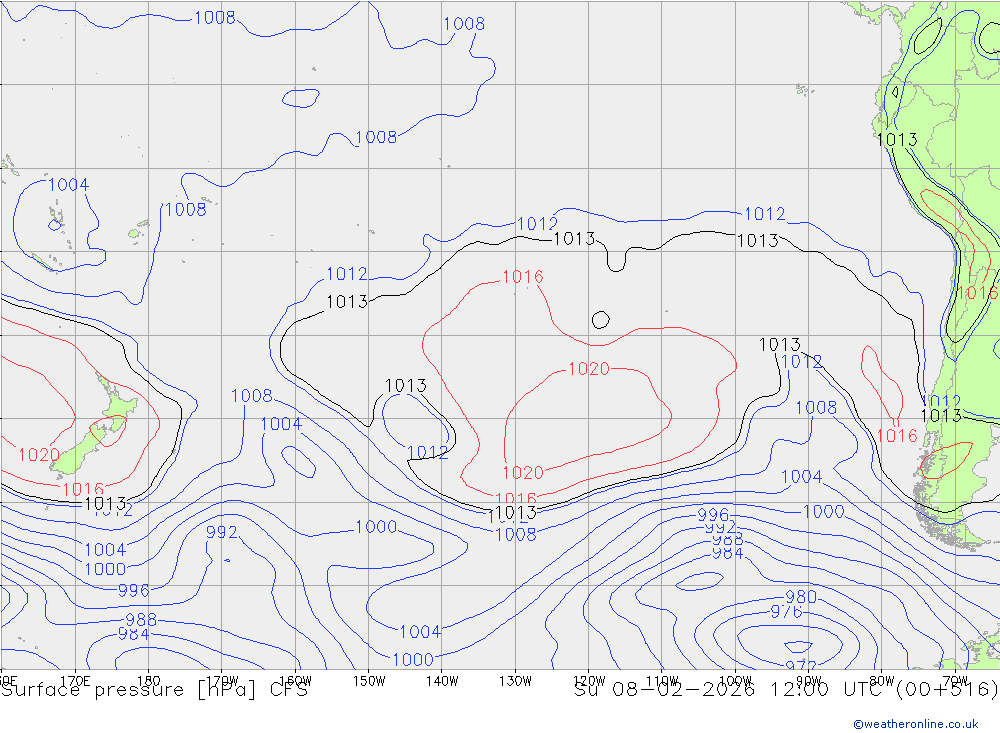Image resolution: width=1000 pixels, height=733 pixels.
Task: Click the 130W longitude axis label
Action: (x=515, y=681)
